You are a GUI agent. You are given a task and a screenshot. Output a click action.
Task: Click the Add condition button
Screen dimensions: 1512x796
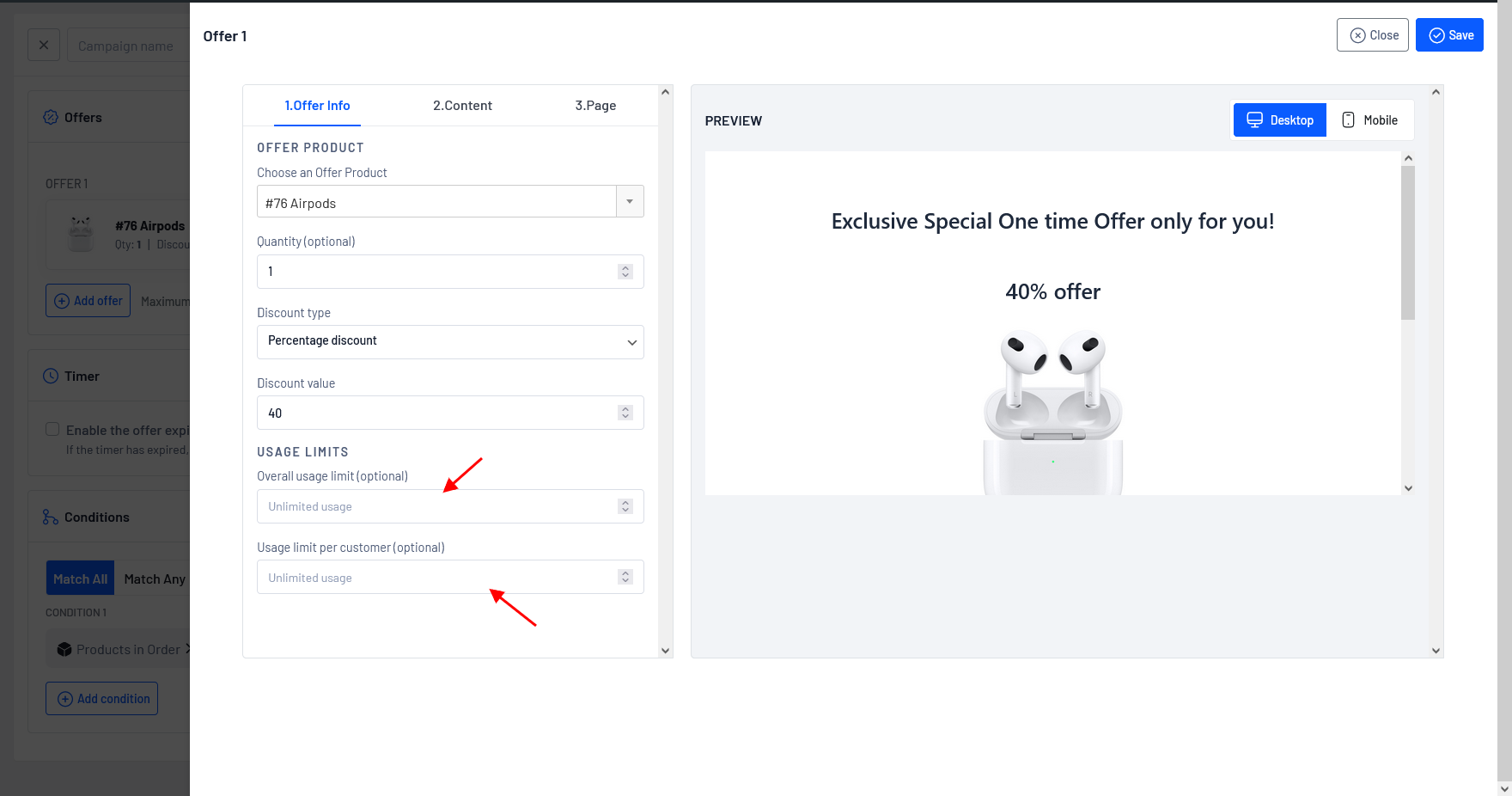pyautogui.click(x=101, y=699)
